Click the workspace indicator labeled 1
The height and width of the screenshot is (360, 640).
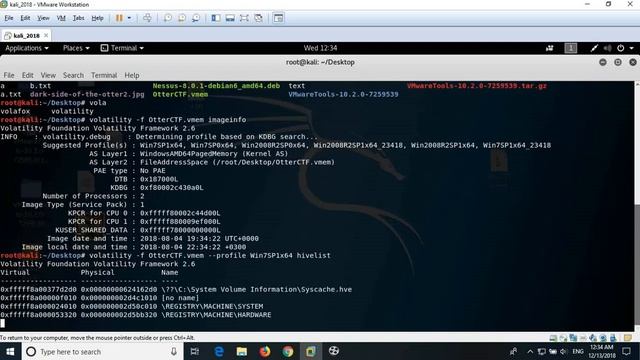[571, 48]
